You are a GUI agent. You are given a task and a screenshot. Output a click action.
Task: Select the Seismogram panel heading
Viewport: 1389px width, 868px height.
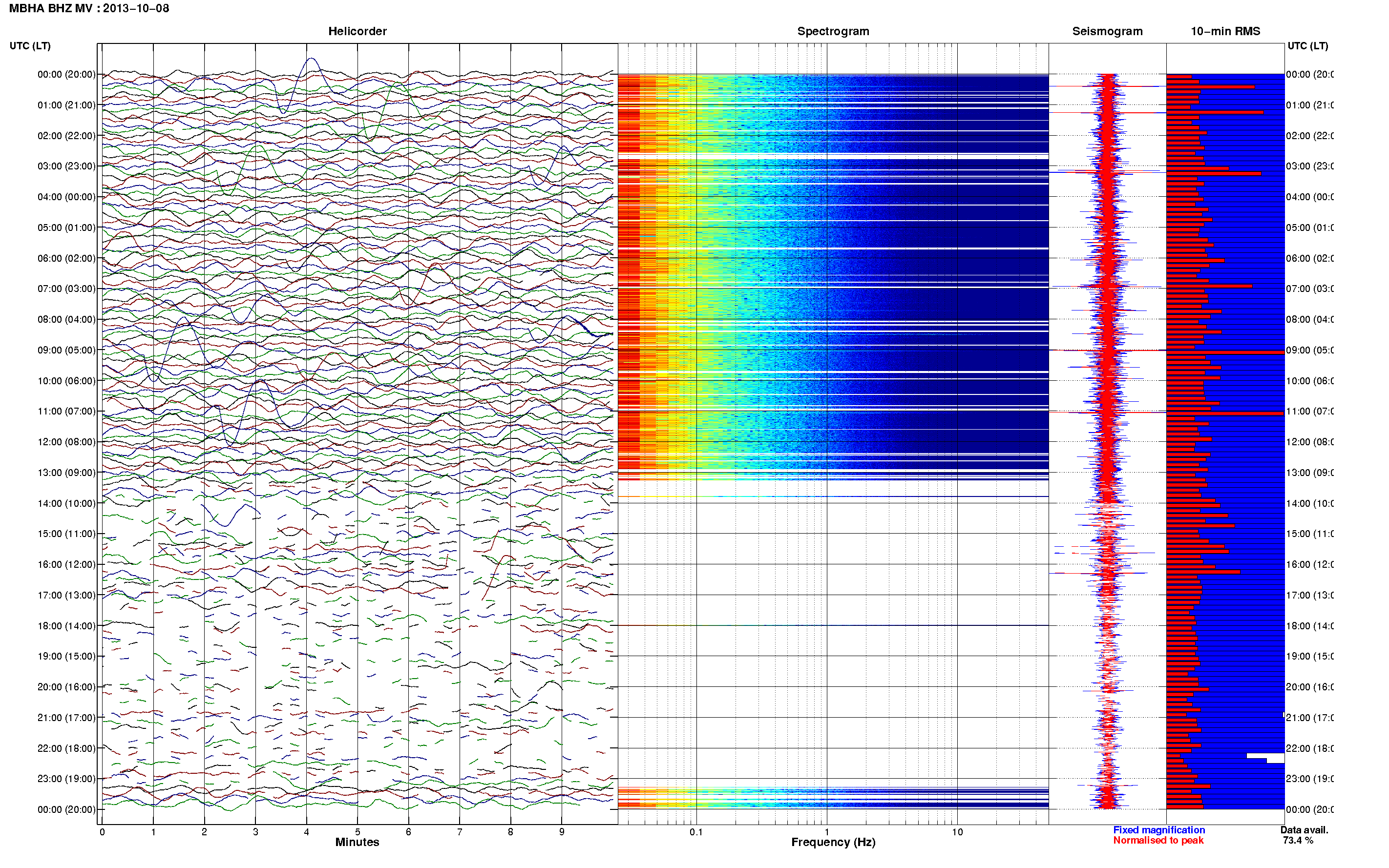tap(1107, 31)
